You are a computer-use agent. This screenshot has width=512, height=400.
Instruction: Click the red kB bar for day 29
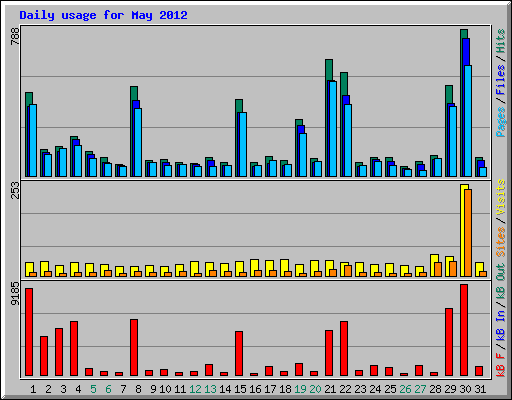click(x=449, y=342)
